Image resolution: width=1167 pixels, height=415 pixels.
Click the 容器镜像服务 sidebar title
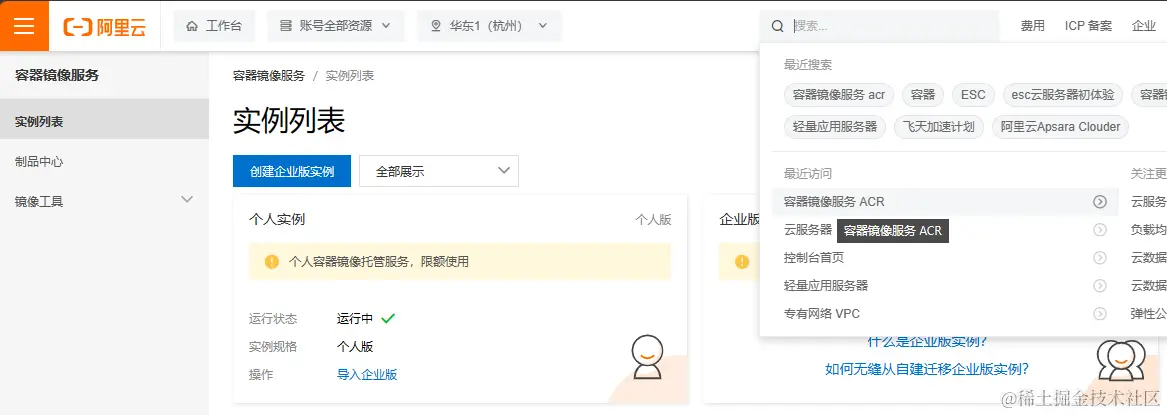[57, 75]
